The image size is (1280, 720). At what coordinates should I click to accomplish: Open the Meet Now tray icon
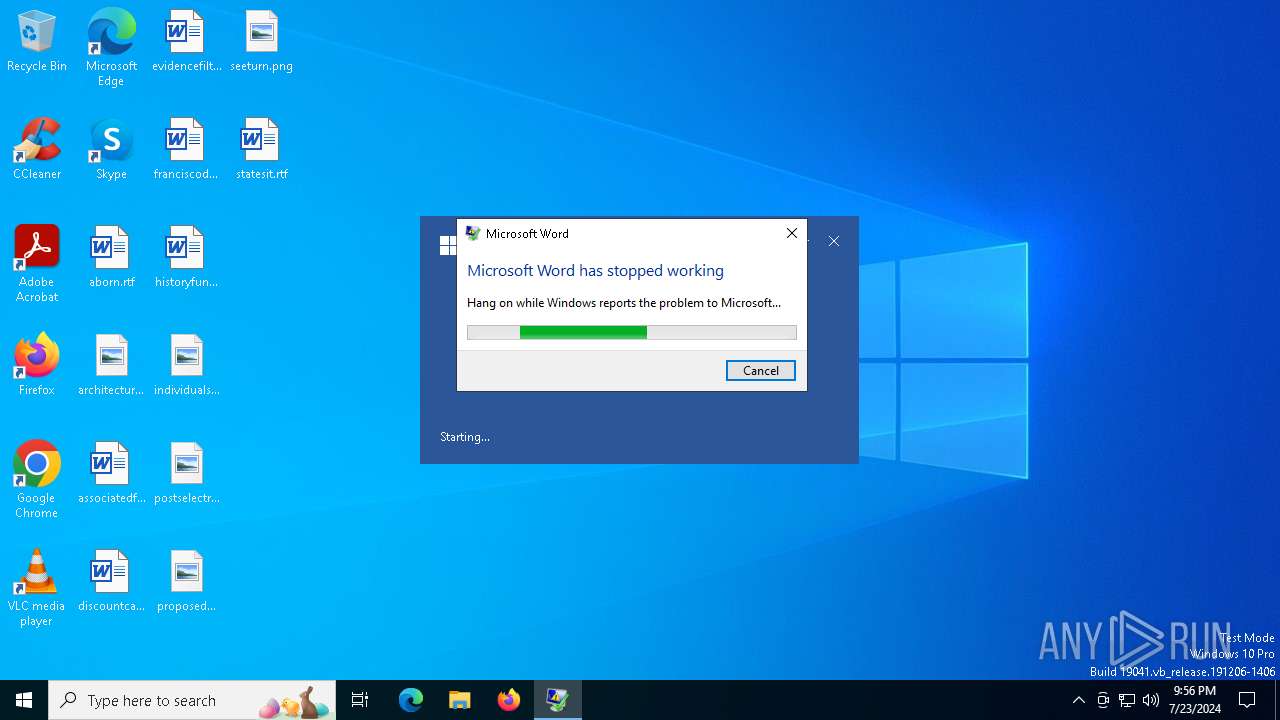point(1103,700)
